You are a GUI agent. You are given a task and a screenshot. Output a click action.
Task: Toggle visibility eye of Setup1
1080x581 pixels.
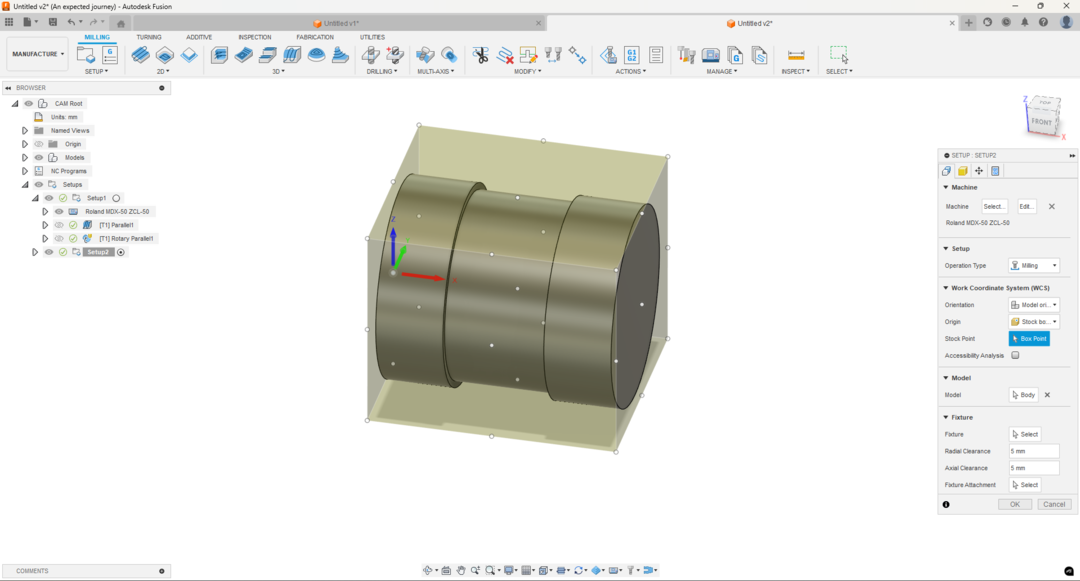coord(49,198)
